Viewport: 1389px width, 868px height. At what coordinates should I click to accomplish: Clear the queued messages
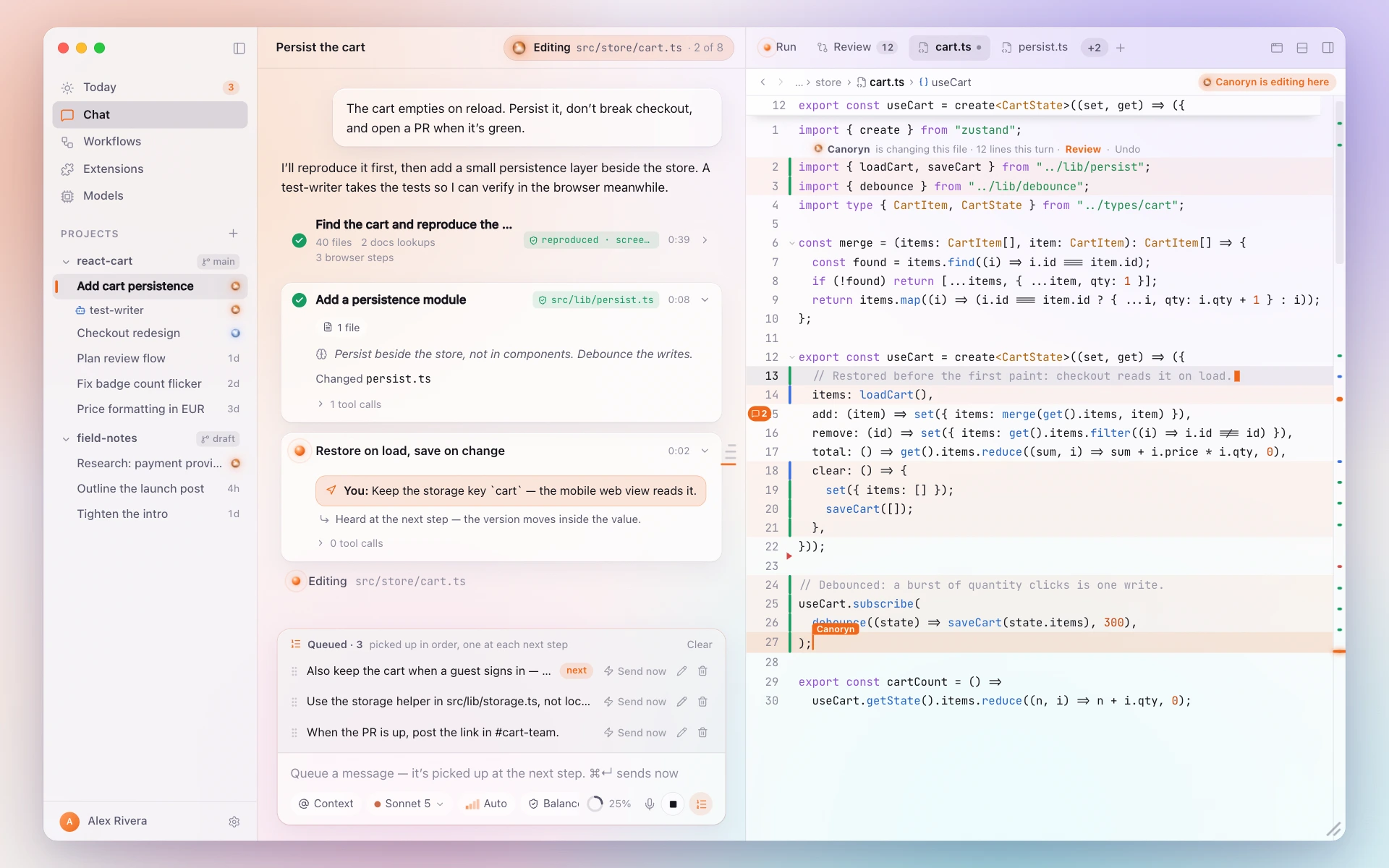699,644
